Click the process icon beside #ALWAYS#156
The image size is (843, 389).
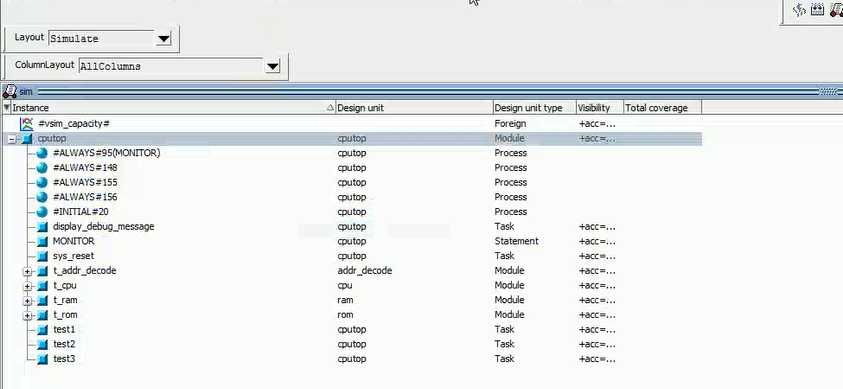[x=42, y=197]
